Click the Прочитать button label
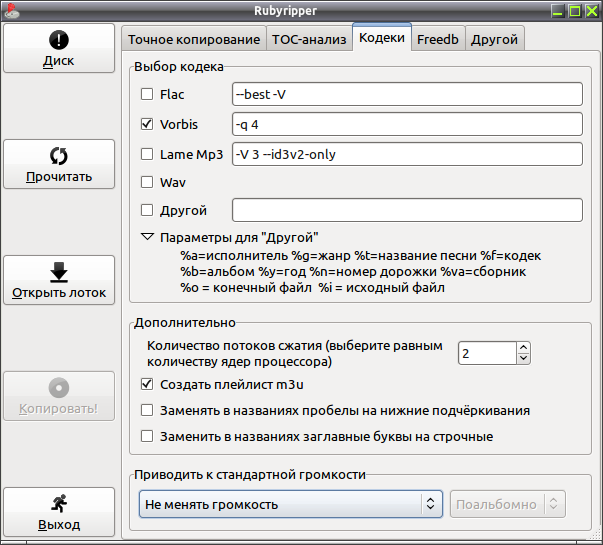Image resolution: width=603 pixels, height=545 pixels. coord(59,177)
